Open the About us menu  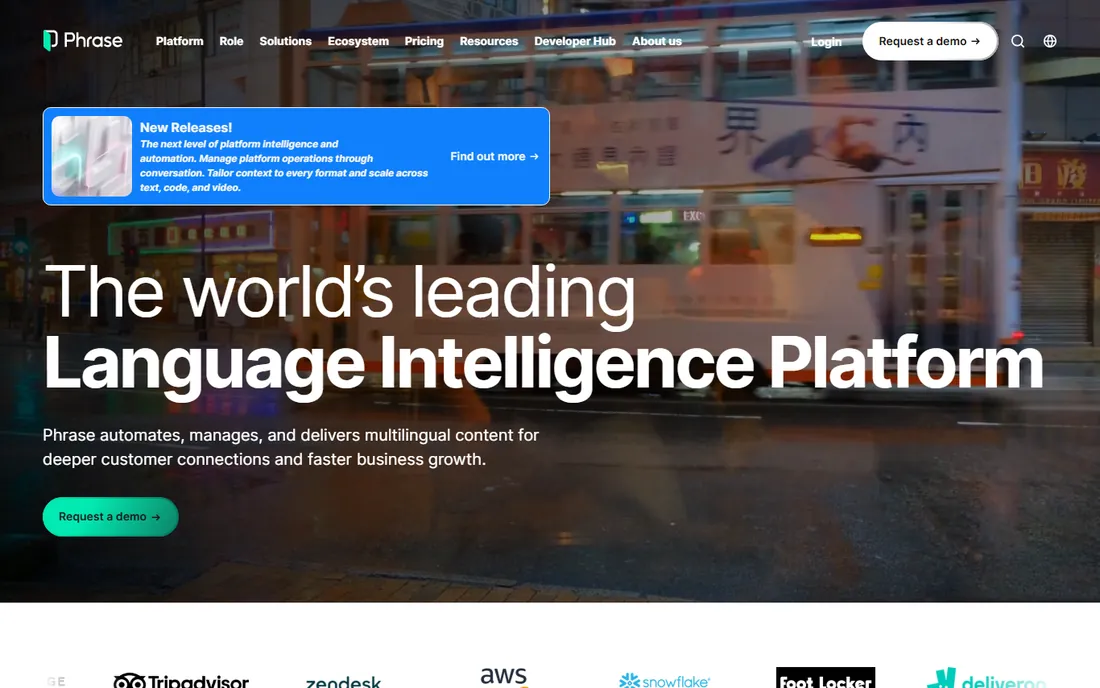click(x=657, y=41)
